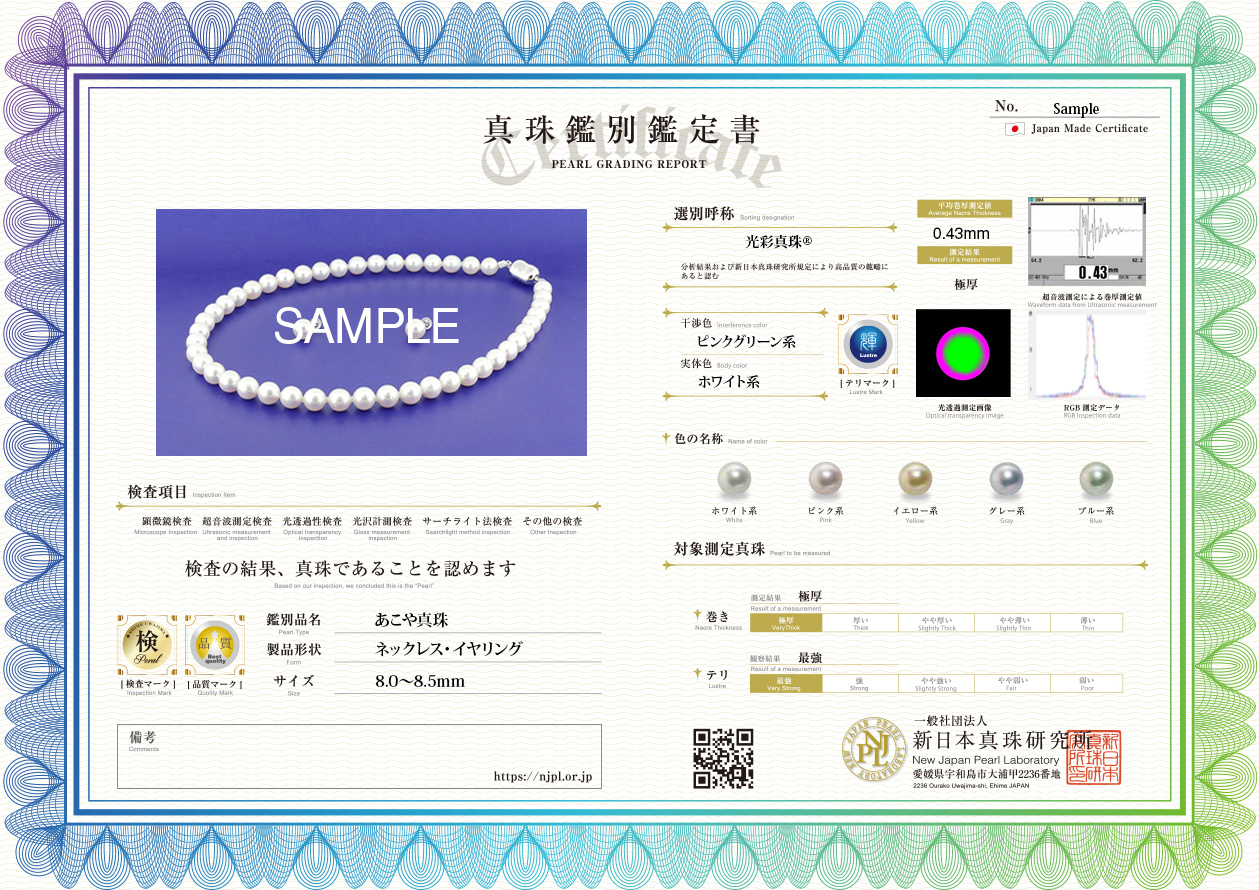Click the QR code at the bottom
Screen dimensions: 1259x890
(x=723, y=758)
